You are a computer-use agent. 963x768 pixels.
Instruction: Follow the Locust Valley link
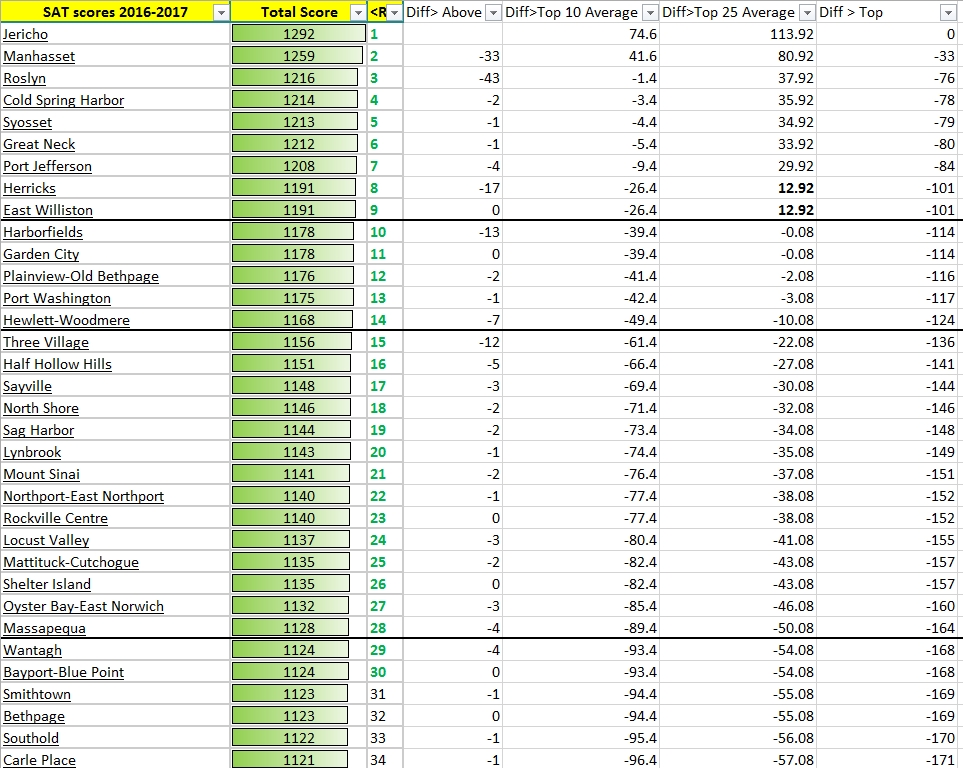[x=46, y=541]
